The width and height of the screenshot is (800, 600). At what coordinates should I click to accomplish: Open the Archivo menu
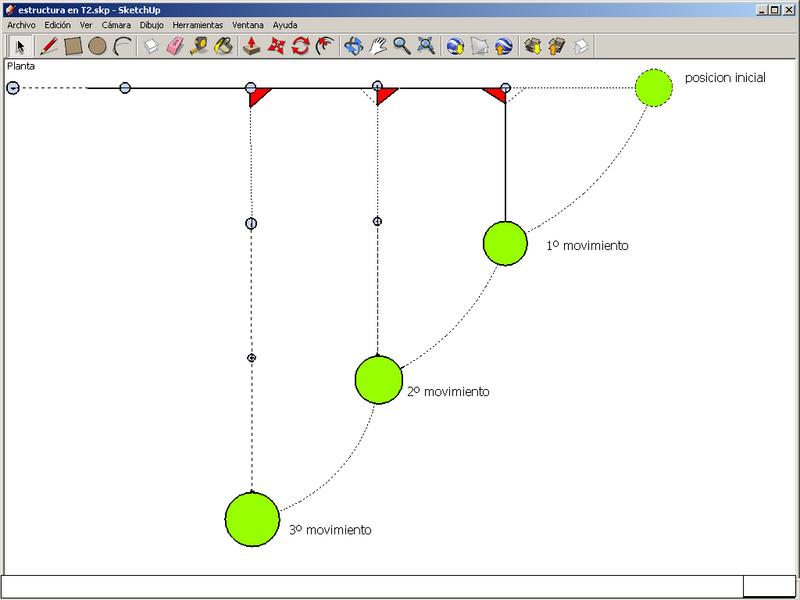pyautogui.click(x=21, y=24)
